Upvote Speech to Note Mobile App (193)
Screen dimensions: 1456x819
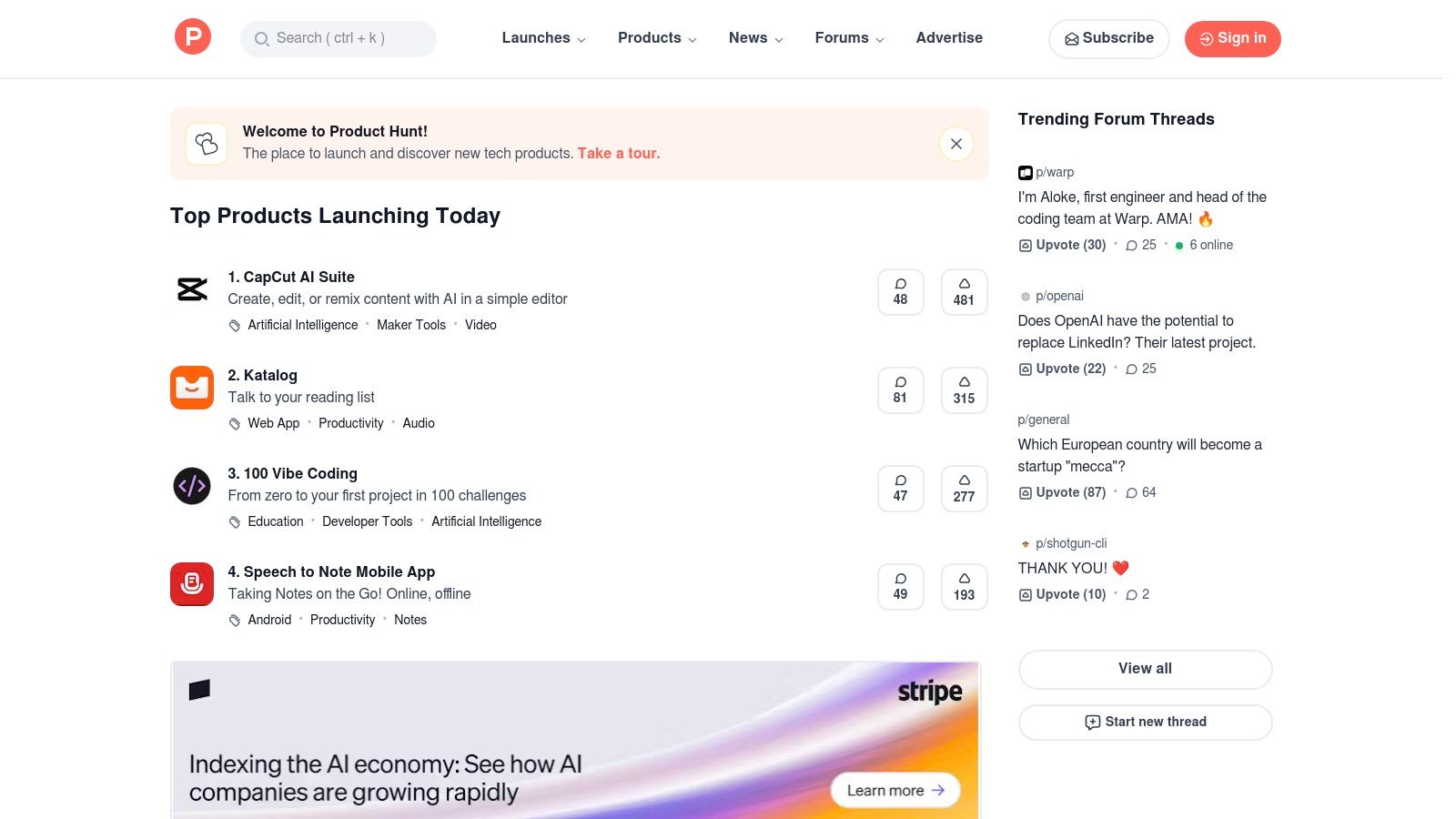(x=965, y=587)
